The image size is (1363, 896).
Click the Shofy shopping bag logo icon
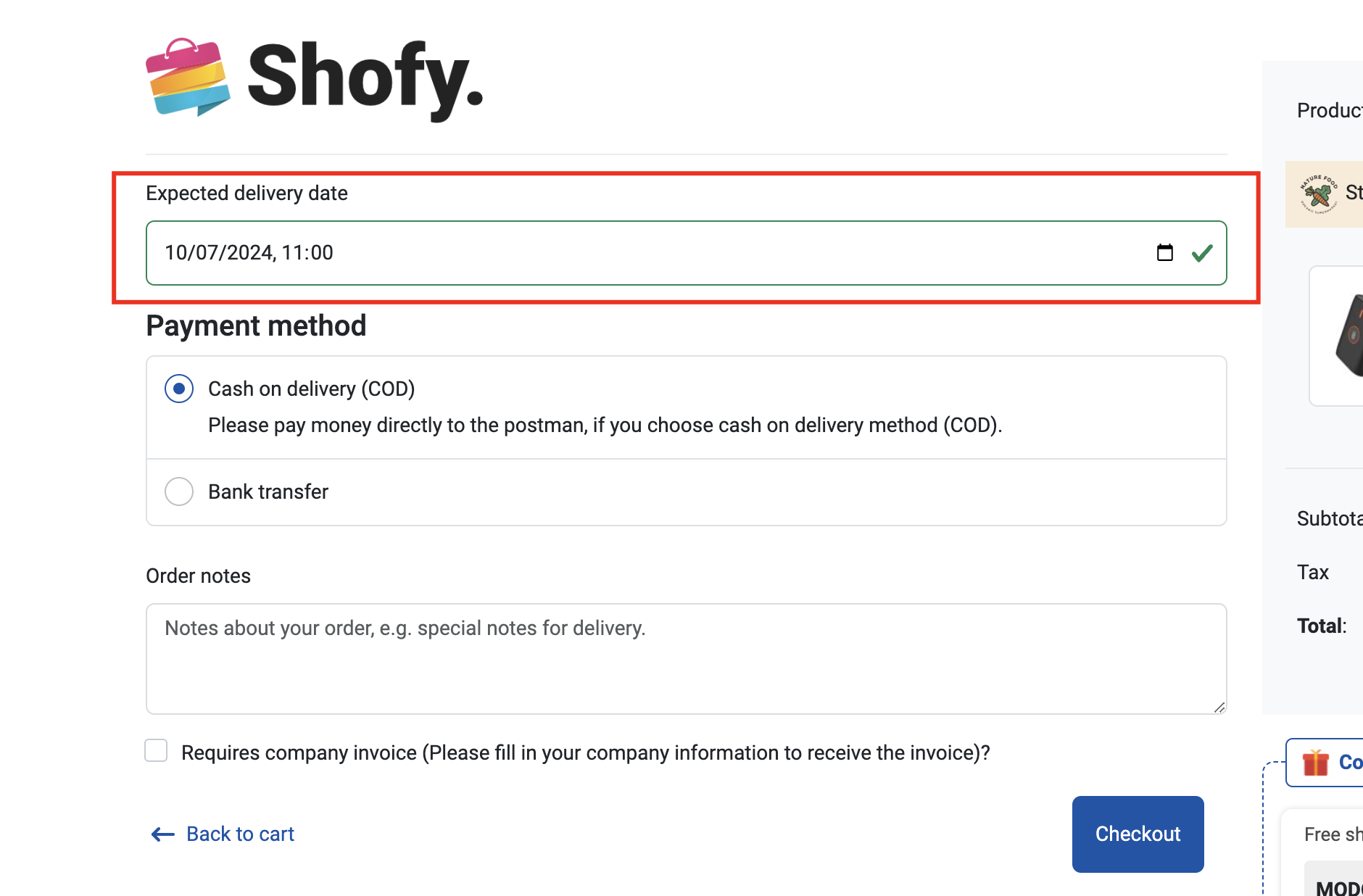click(188, 77)
